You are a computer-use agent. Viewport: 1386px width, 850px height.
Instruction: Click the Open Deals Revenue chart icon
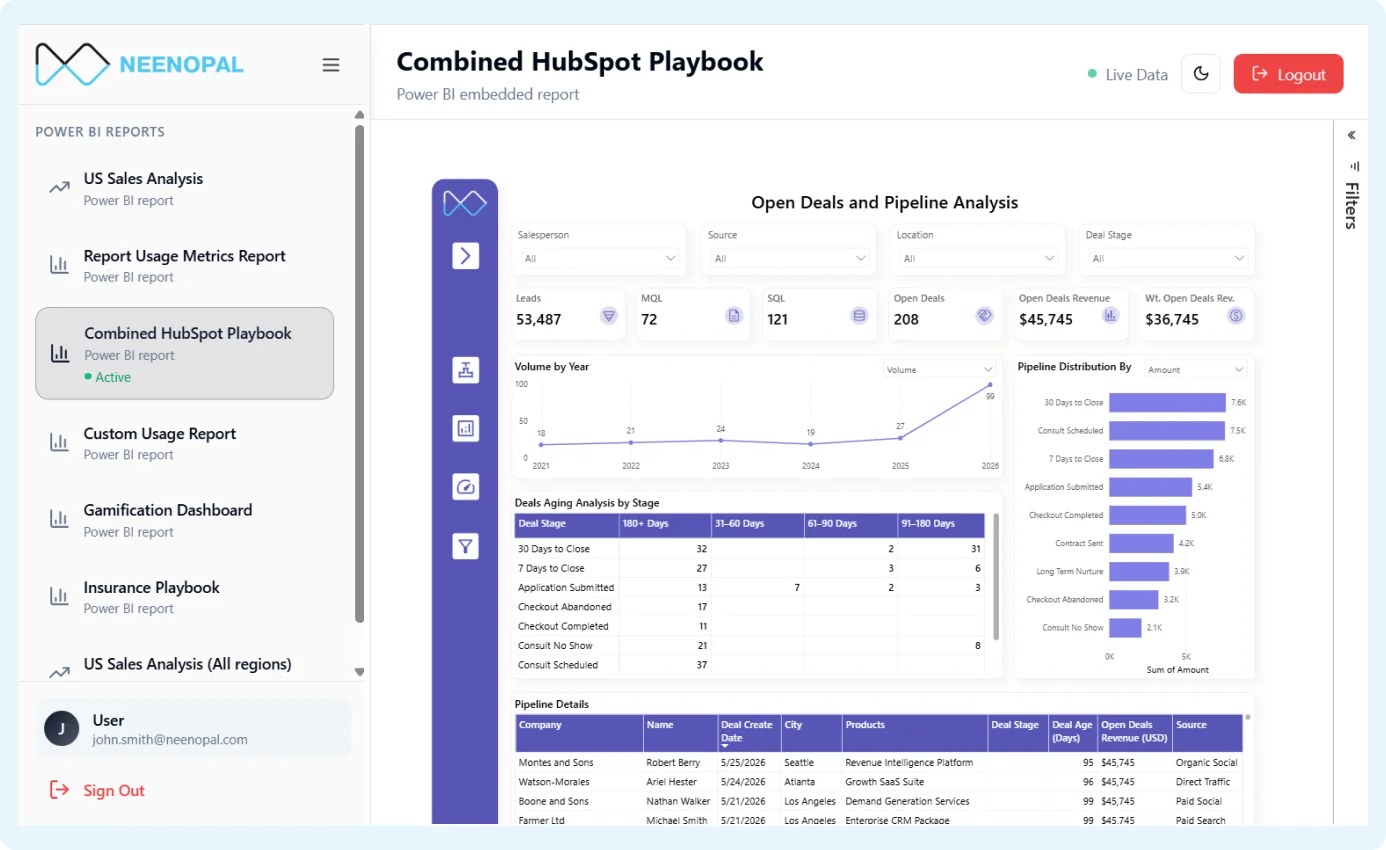pos(1110,316)
